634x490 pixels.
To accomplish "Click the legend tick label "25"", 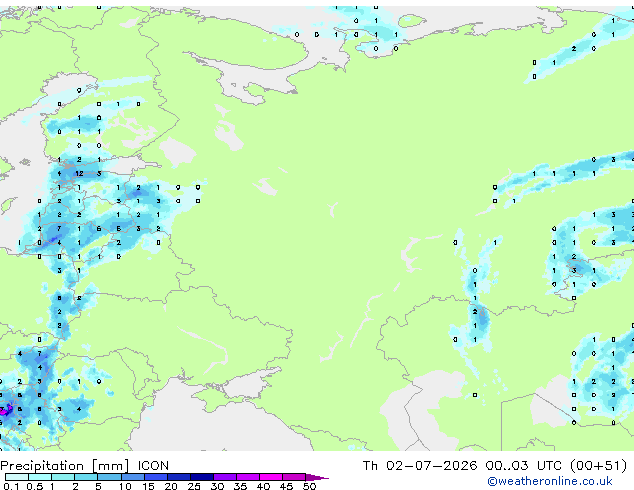I will [194, 486].
